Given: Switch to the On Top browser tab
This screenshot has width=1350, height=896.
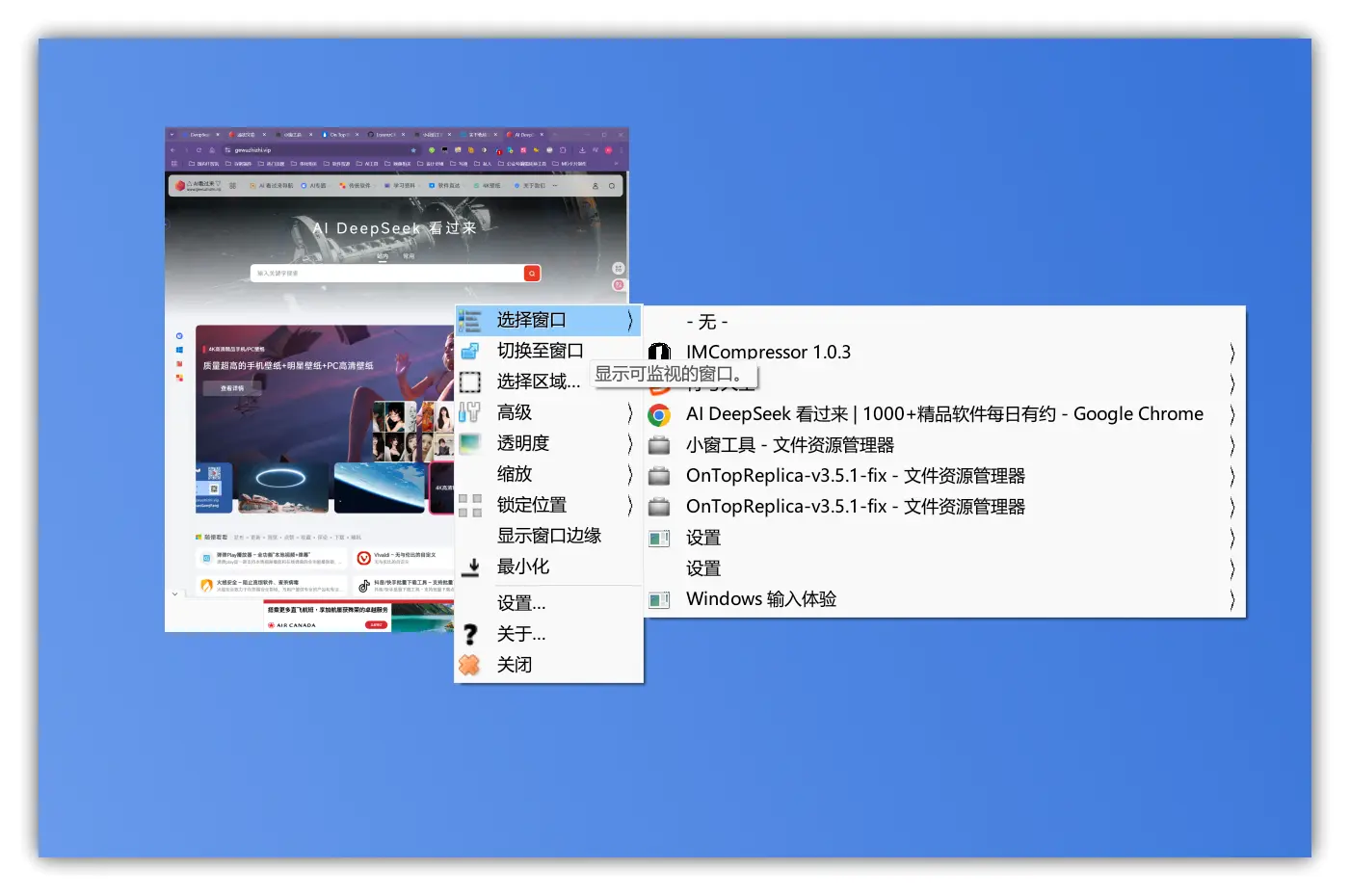Looking at the screenshot, I should (x=341, y=135).
